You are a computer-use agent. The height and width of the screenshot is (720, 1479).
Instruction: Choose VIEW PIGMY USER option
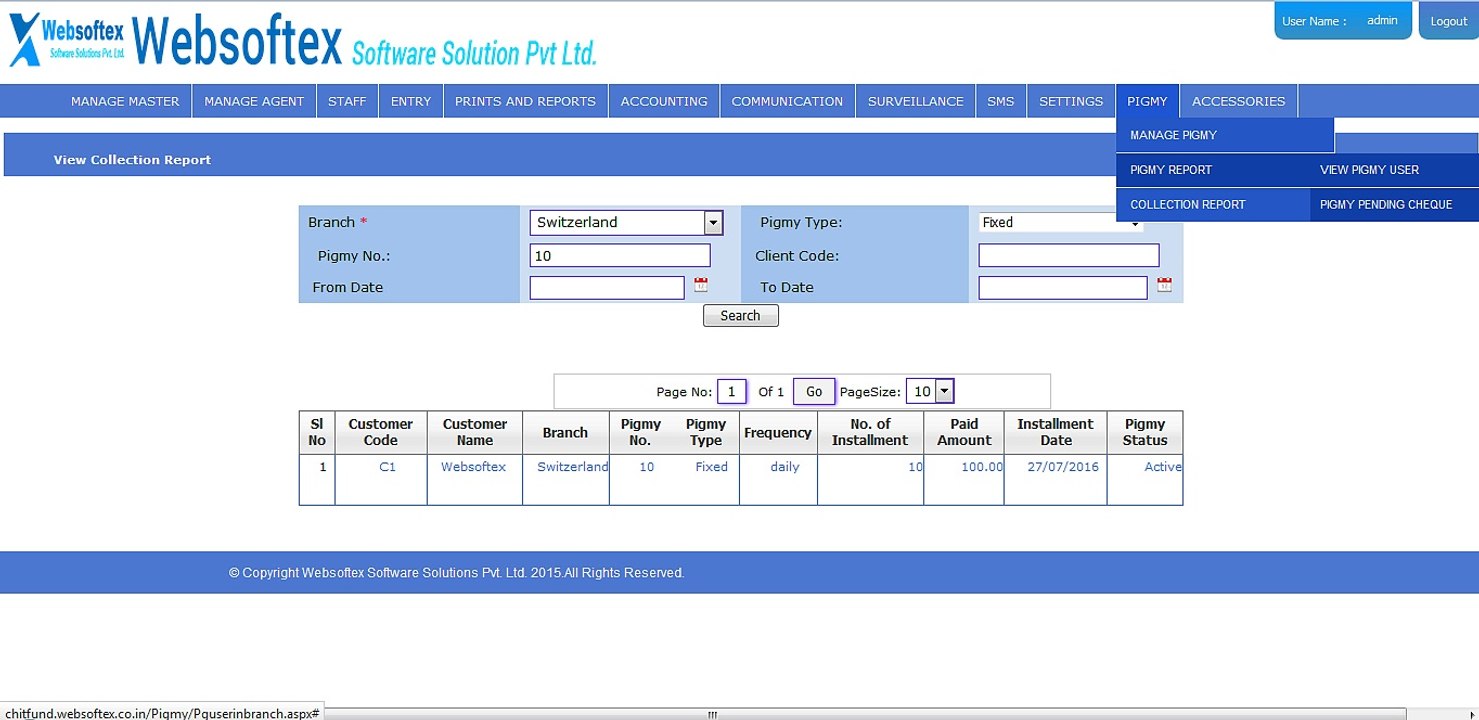1394,170
